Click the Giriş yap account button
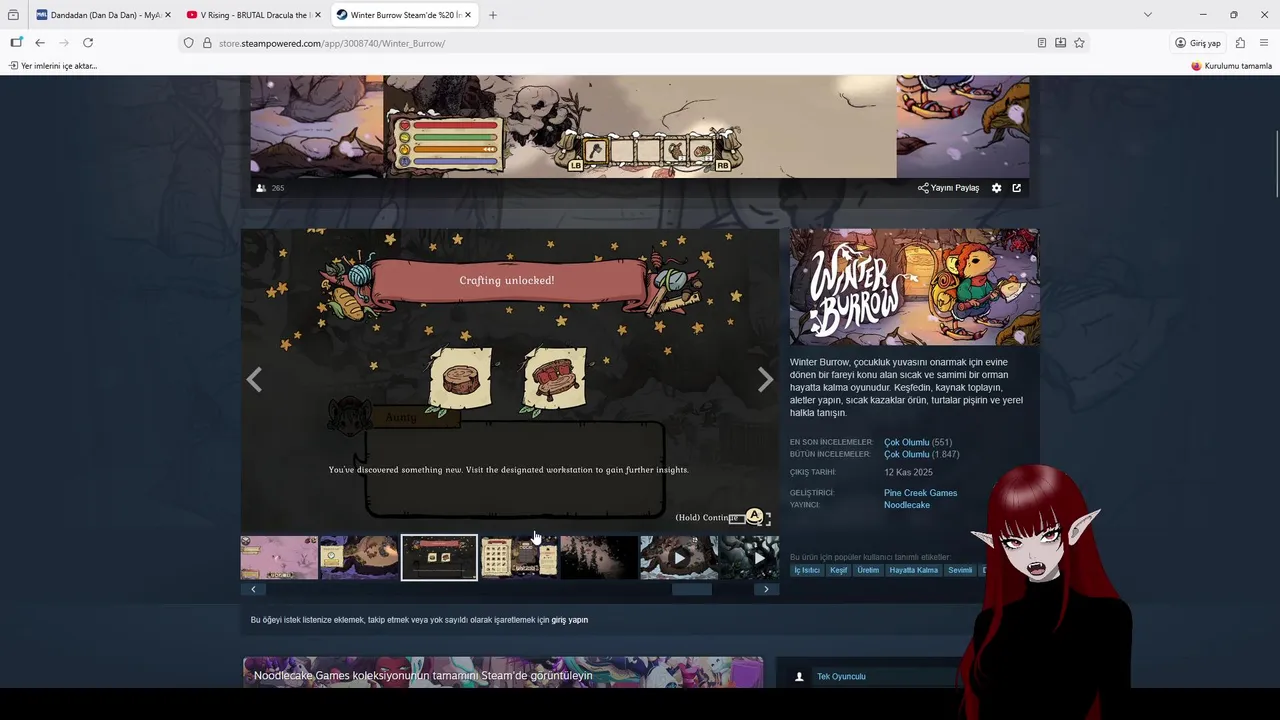 coord(1198,43)
